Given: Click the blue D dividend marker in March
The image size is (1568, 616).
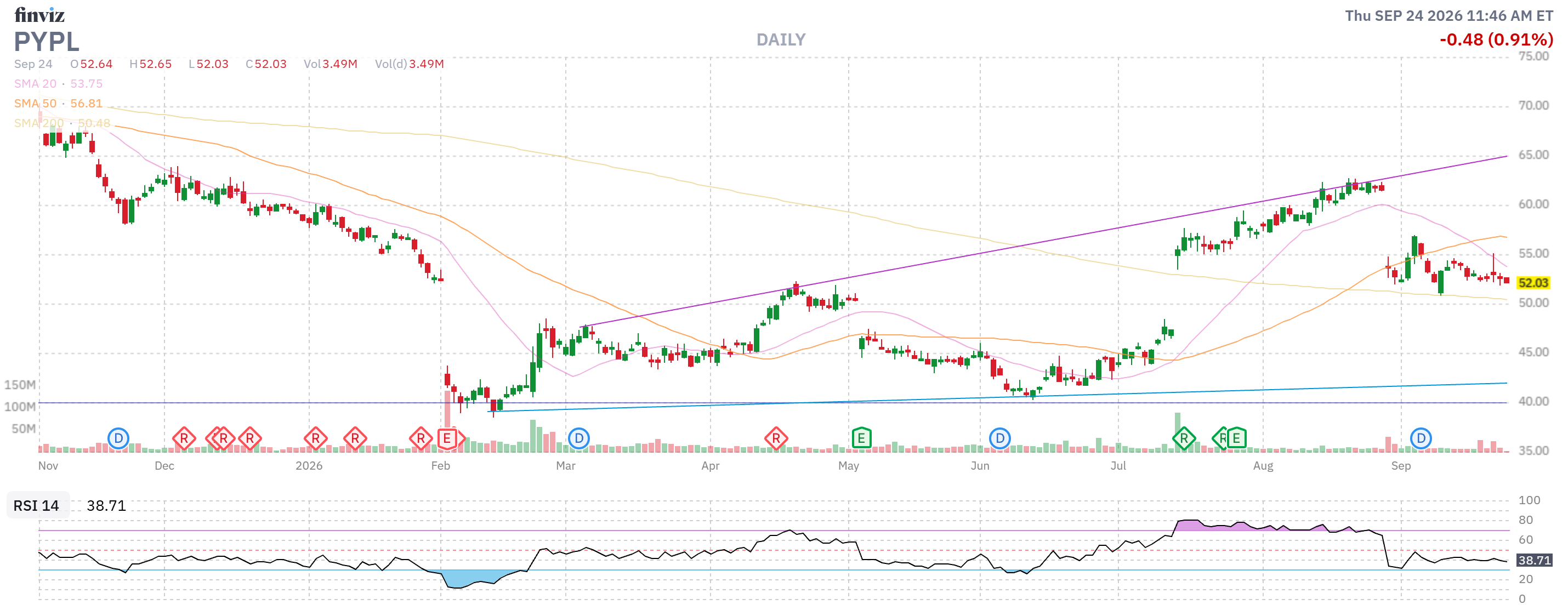Looking at the screenshot, I should pyautogui.click(x=579, y=438).
